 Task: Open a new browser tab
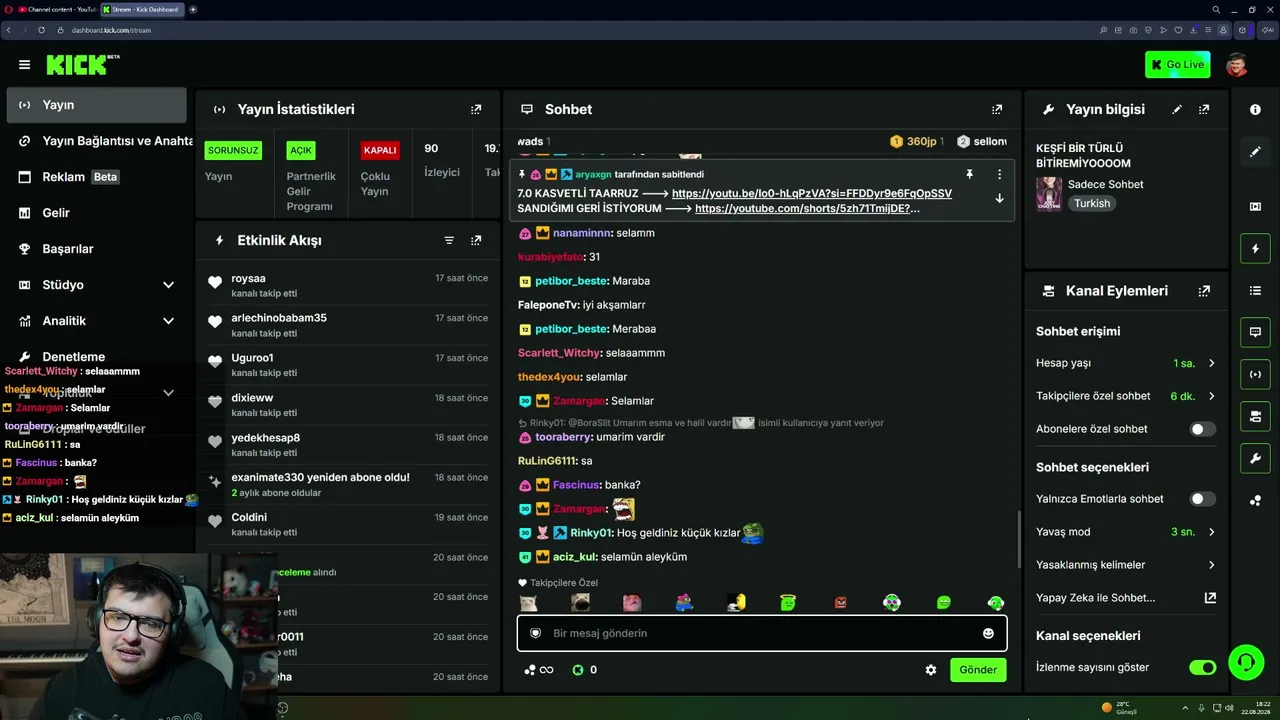(x=193, y=9)
